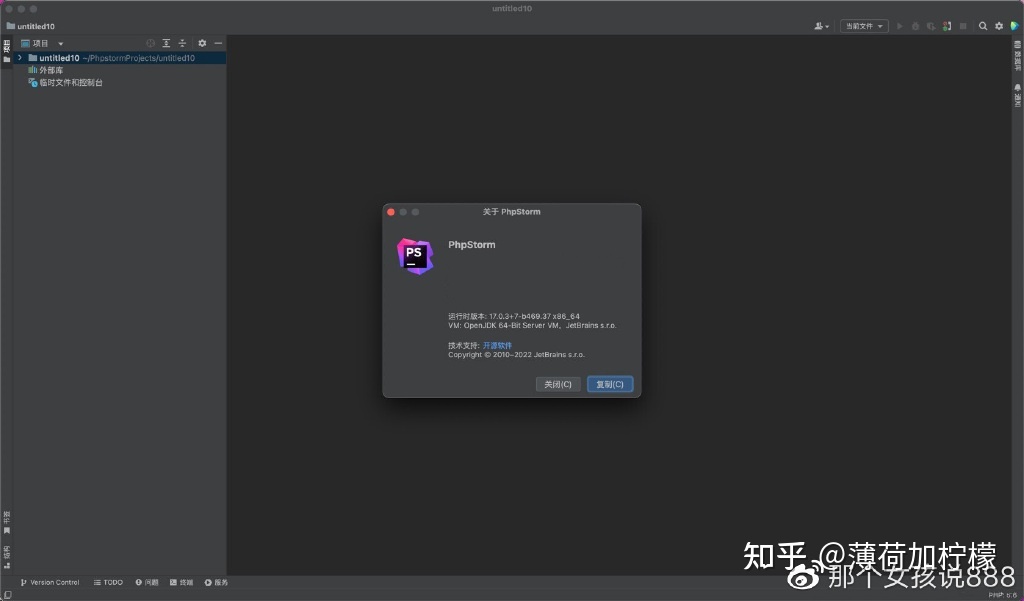The width and height of the screenshot is (1024, 601).
Task: Open the user account dropdown in toolbar
Action: coord(821,26)
